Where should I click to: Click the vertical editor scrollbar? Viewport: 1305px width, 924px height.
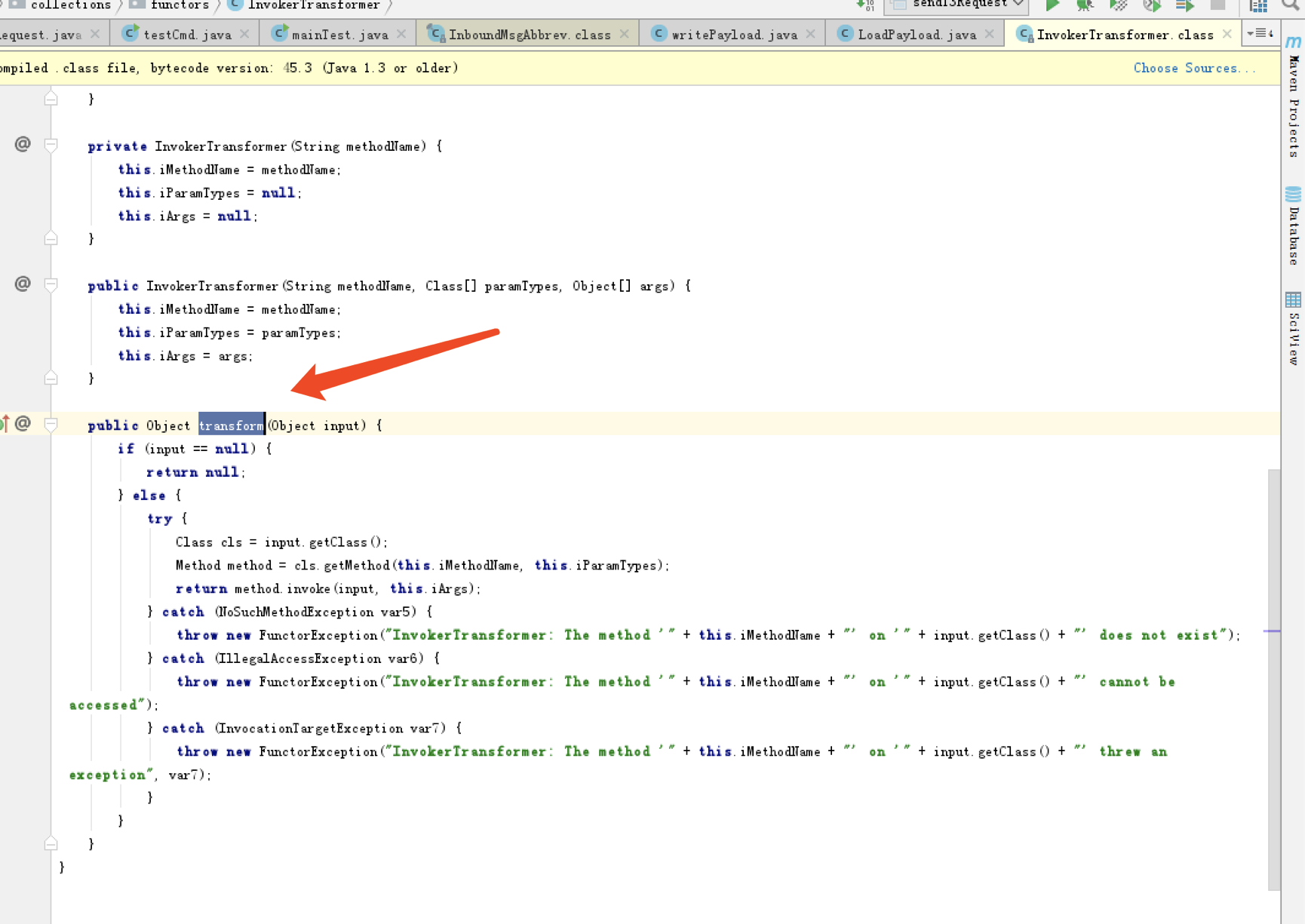tap(1274, 679)
